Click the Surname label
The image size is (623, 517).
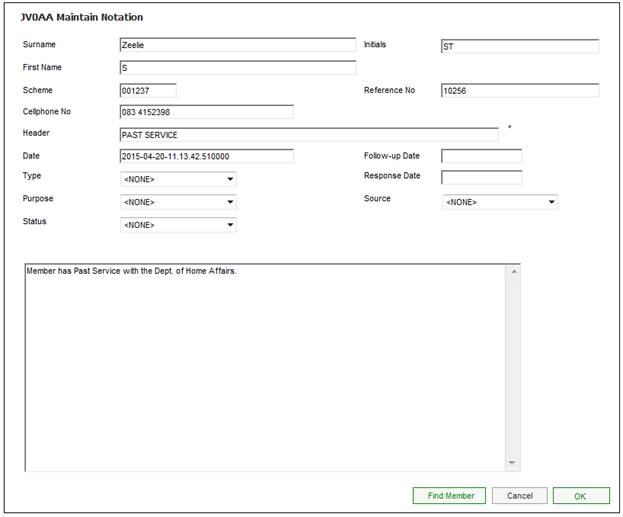[39, 44]
